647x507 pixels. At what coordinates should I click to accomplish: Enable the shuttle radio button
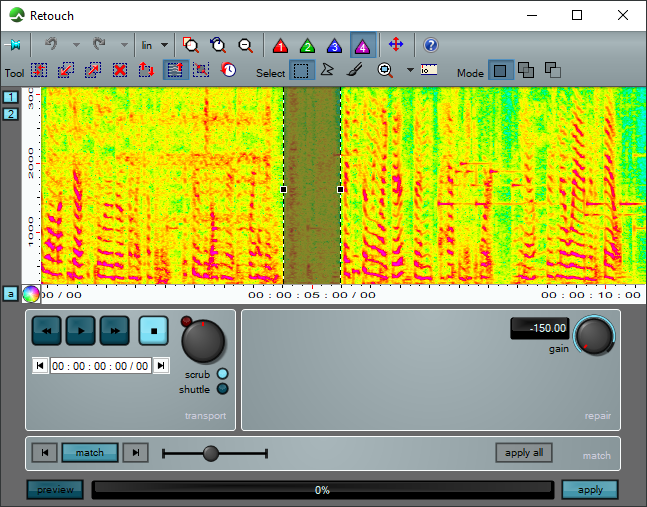pos(222,389)
